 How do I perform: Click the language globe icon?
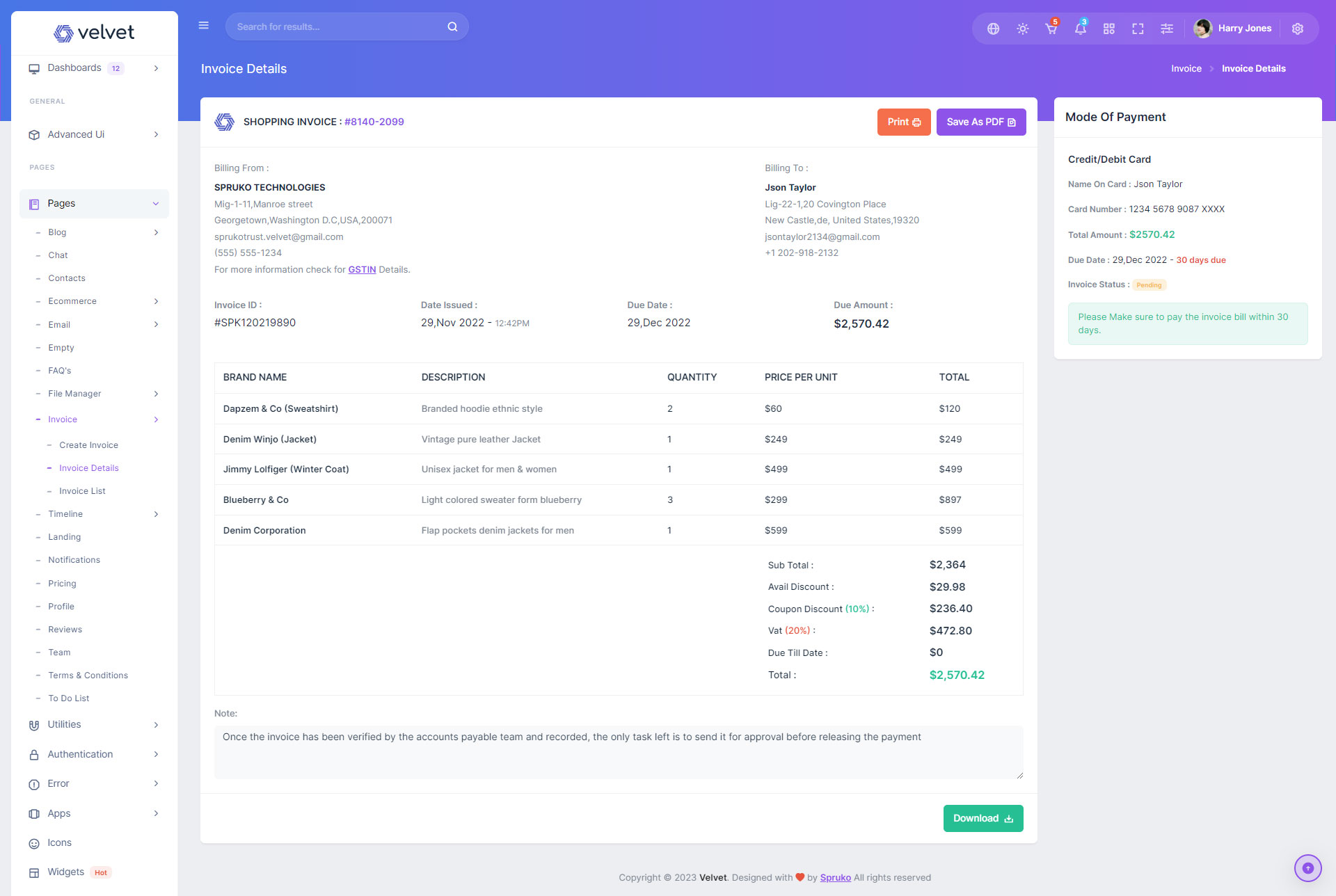click(993, 29)
